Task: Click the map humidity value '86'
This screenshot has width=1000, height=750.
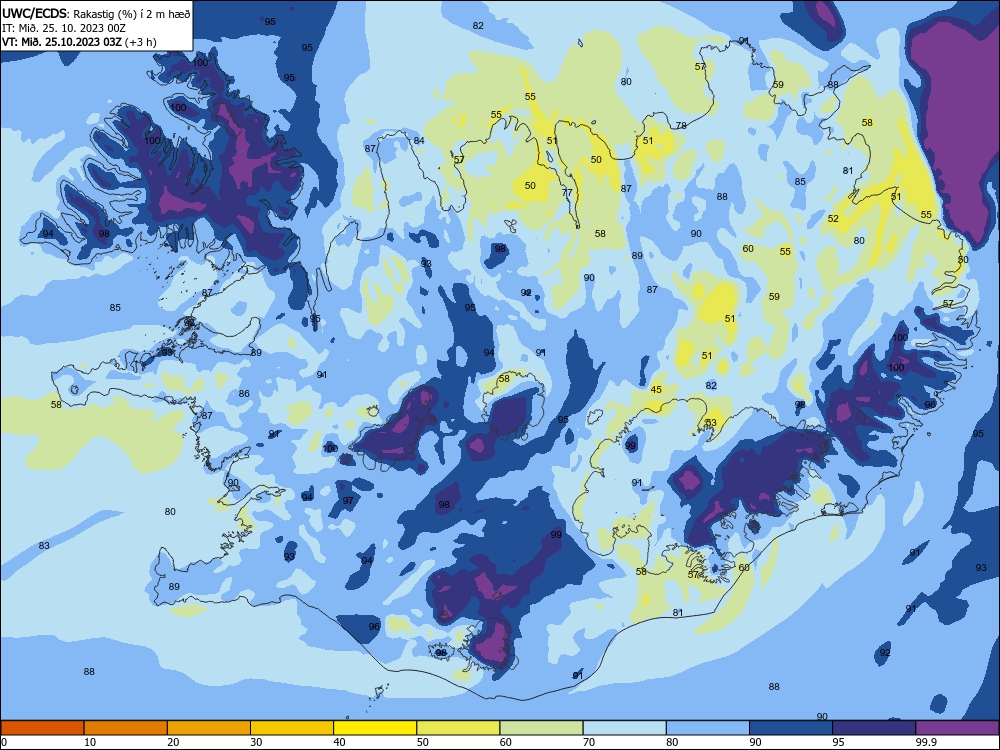Action: pyautogui.click(x=244, y=394)
